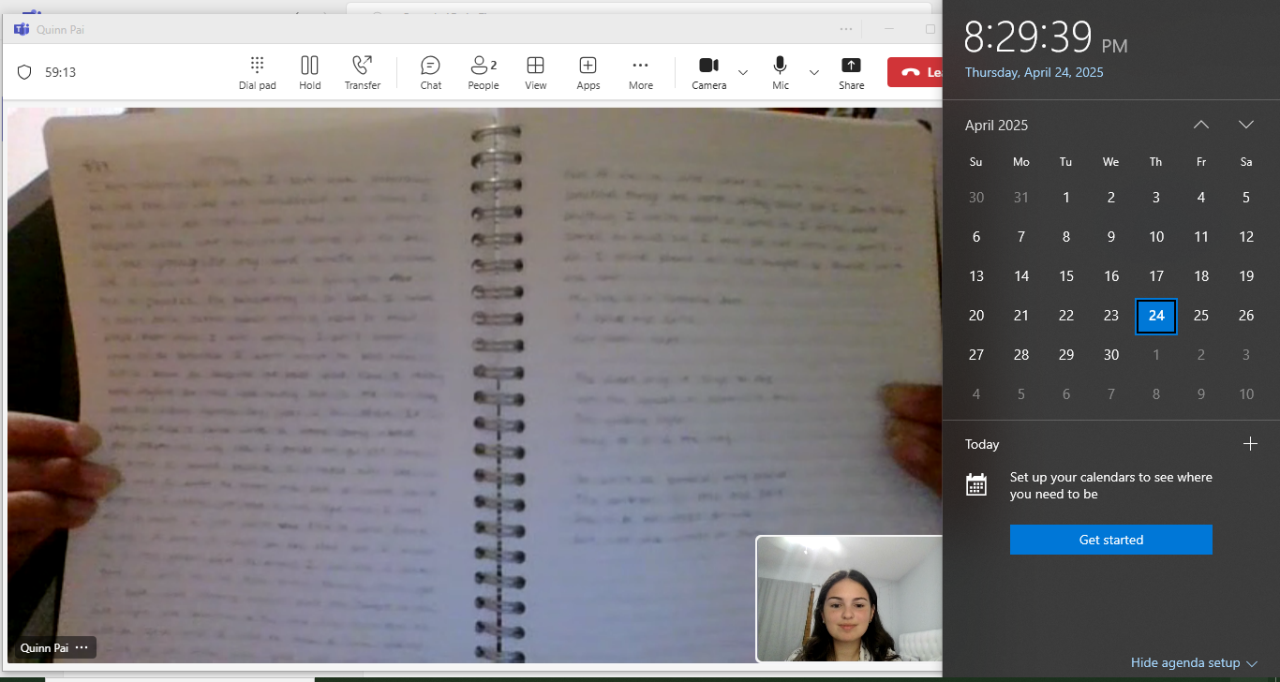Viewport: 1280px width, 682px height.
Task: Go to previous month in calendar
Action: tap(1201, 125)
